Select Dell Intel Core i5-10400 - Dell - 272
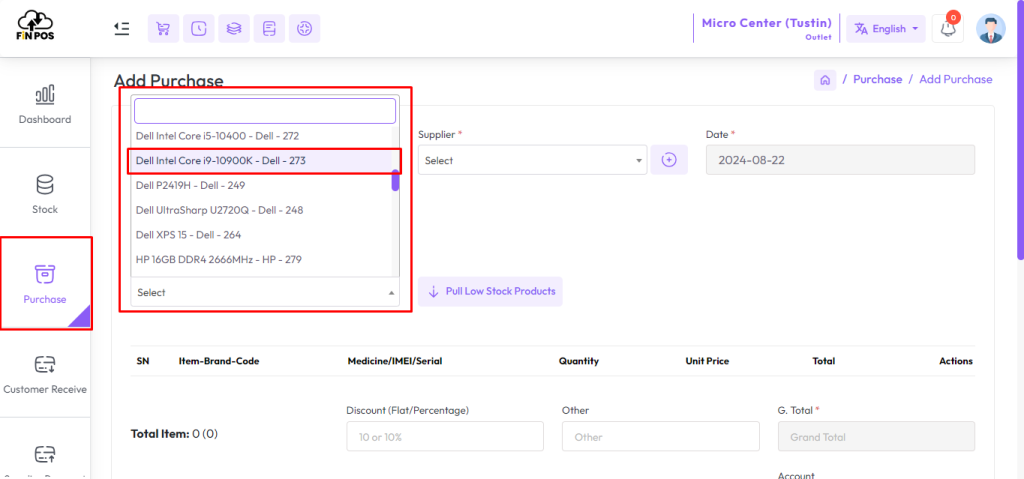 pyautogui.click(x=261, y=136)
